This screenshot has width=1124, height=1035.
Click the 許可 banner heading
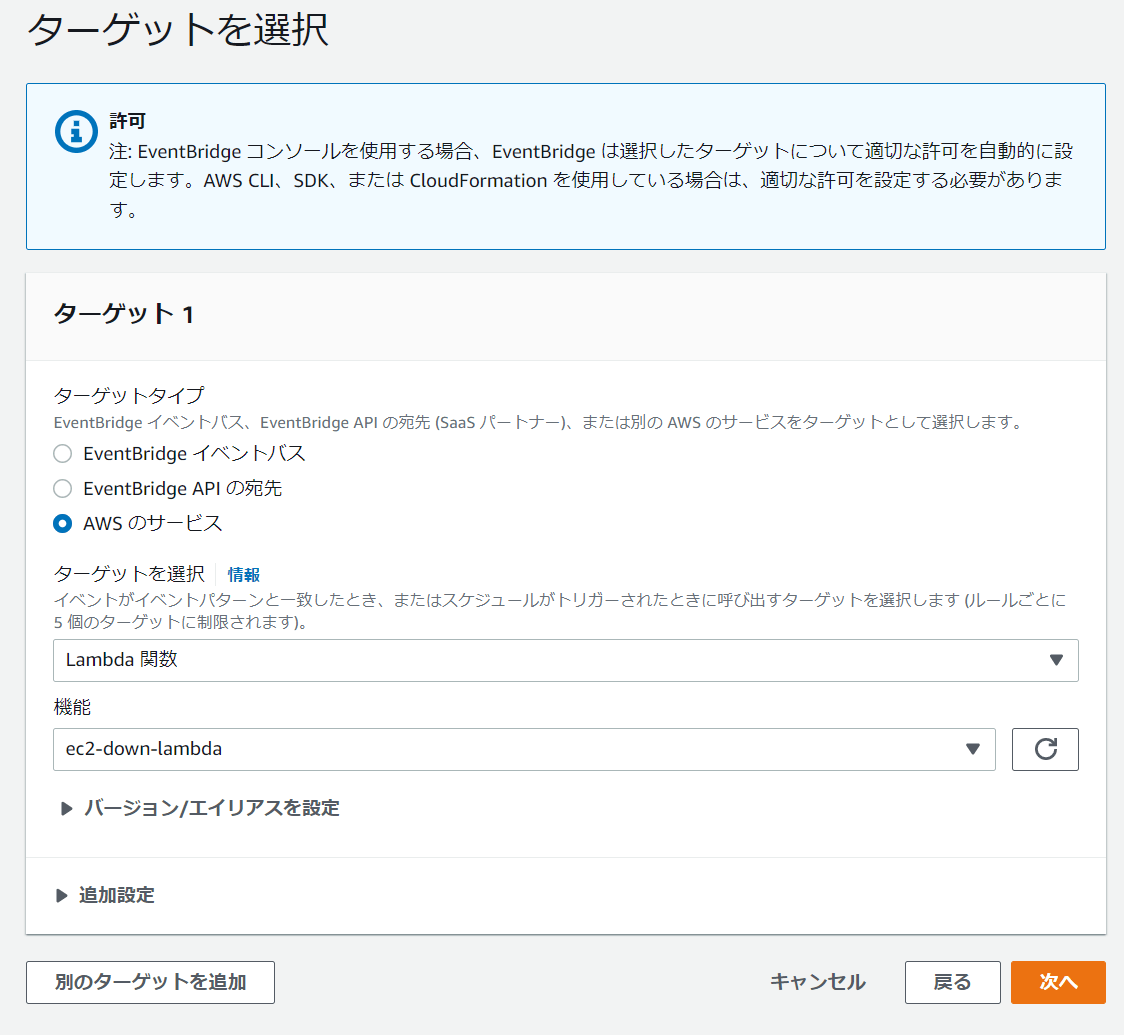(x=128, y=121)
